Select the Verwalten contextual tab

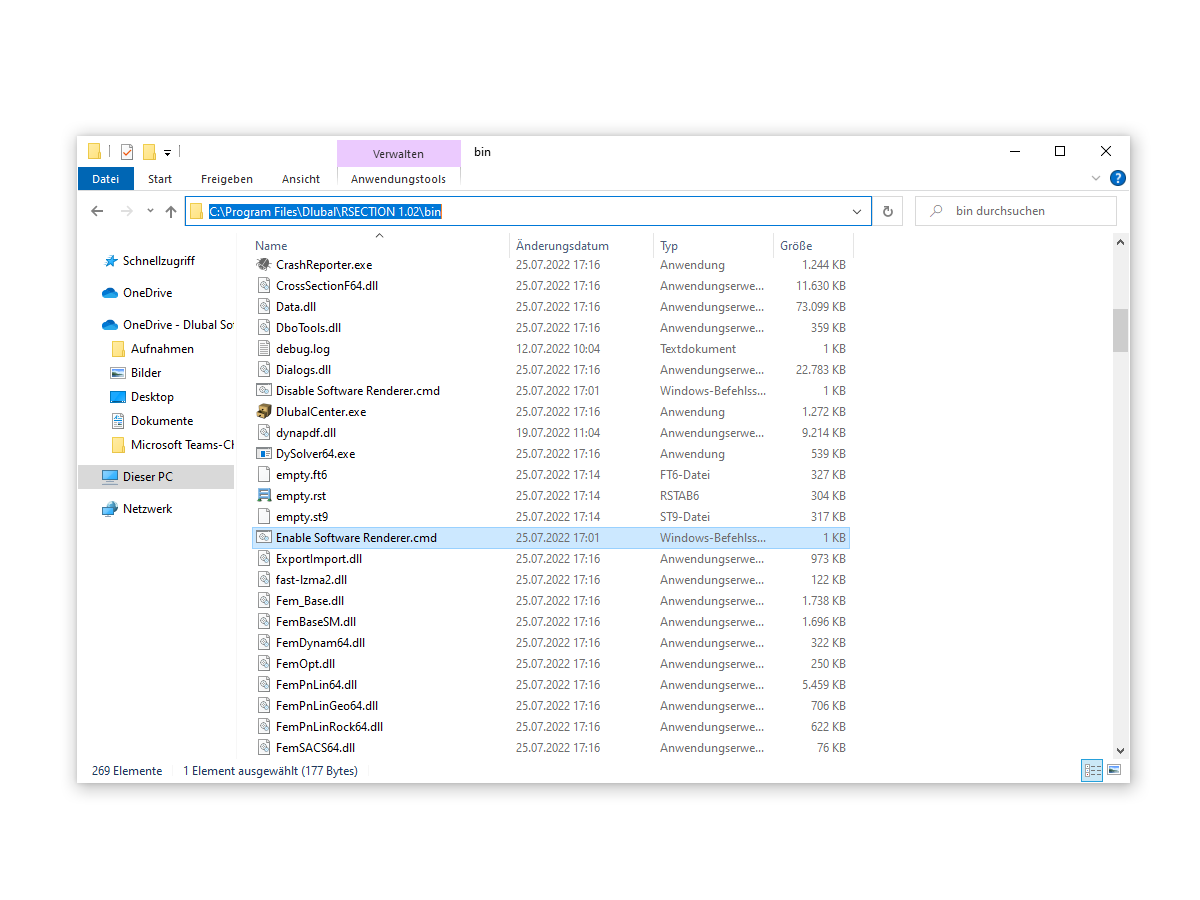click(399, 154)
